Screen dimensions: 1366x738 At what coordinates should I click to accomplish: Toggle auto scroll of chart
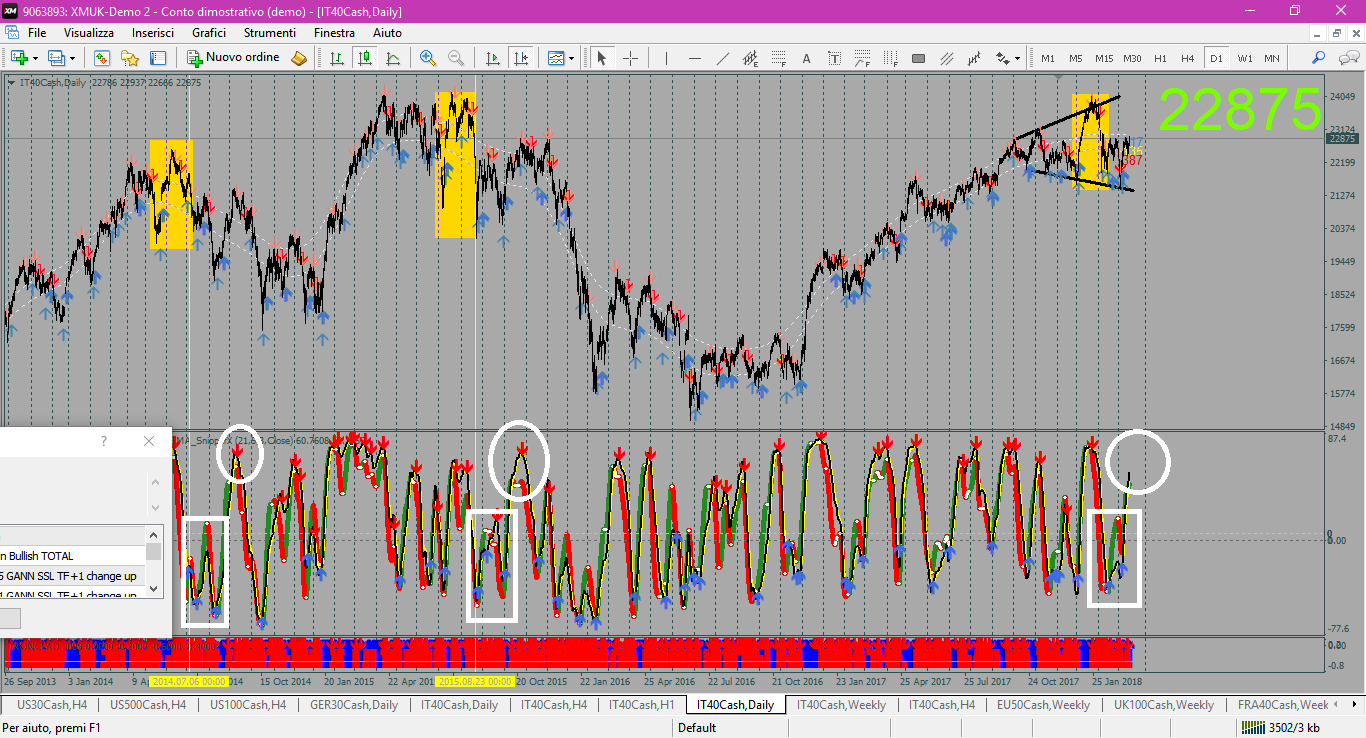[492, 58]
